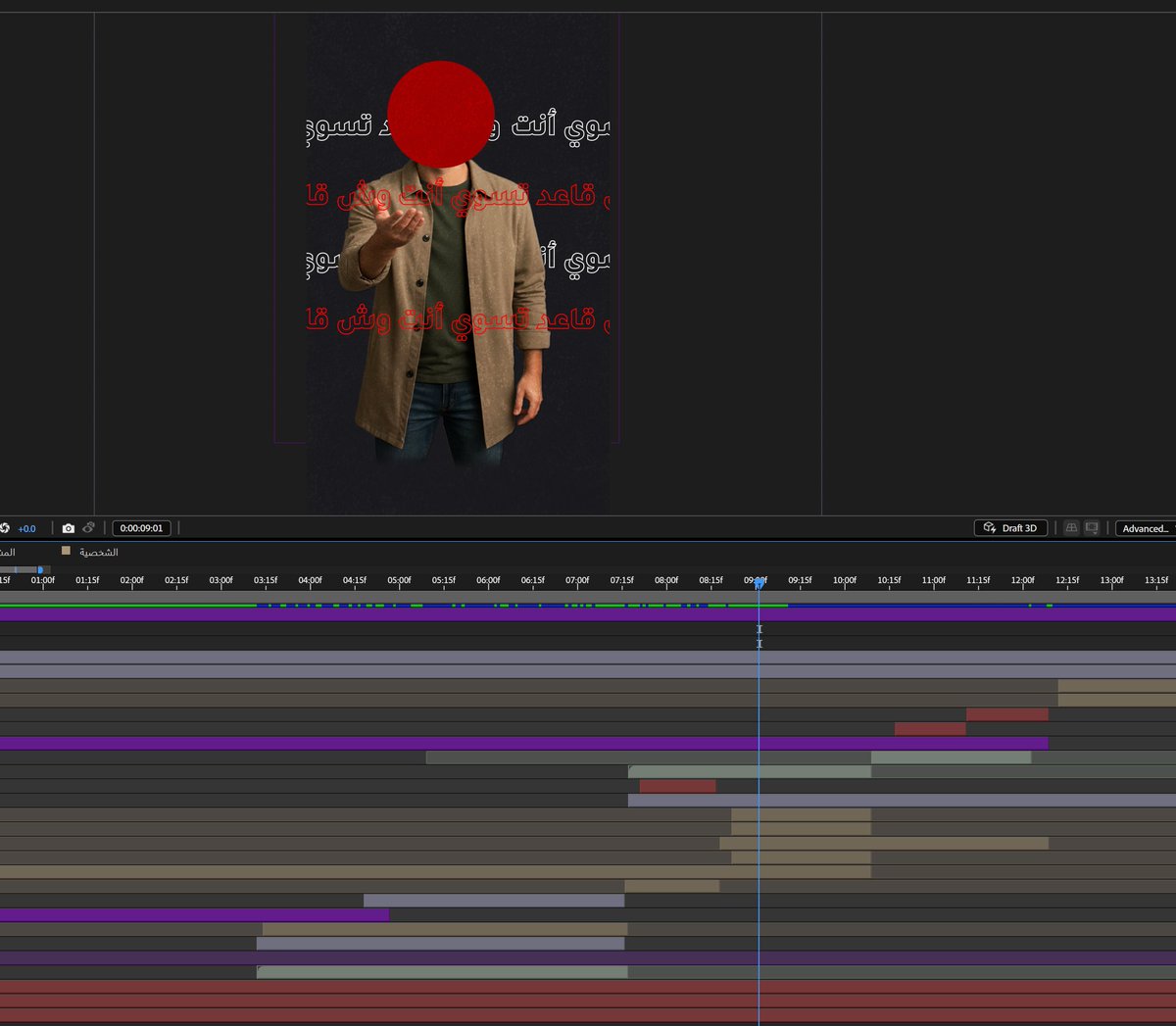Click the 12:15f mark on time ruler
The width and height of the screenshot is (1176, 1026).
1067,580
